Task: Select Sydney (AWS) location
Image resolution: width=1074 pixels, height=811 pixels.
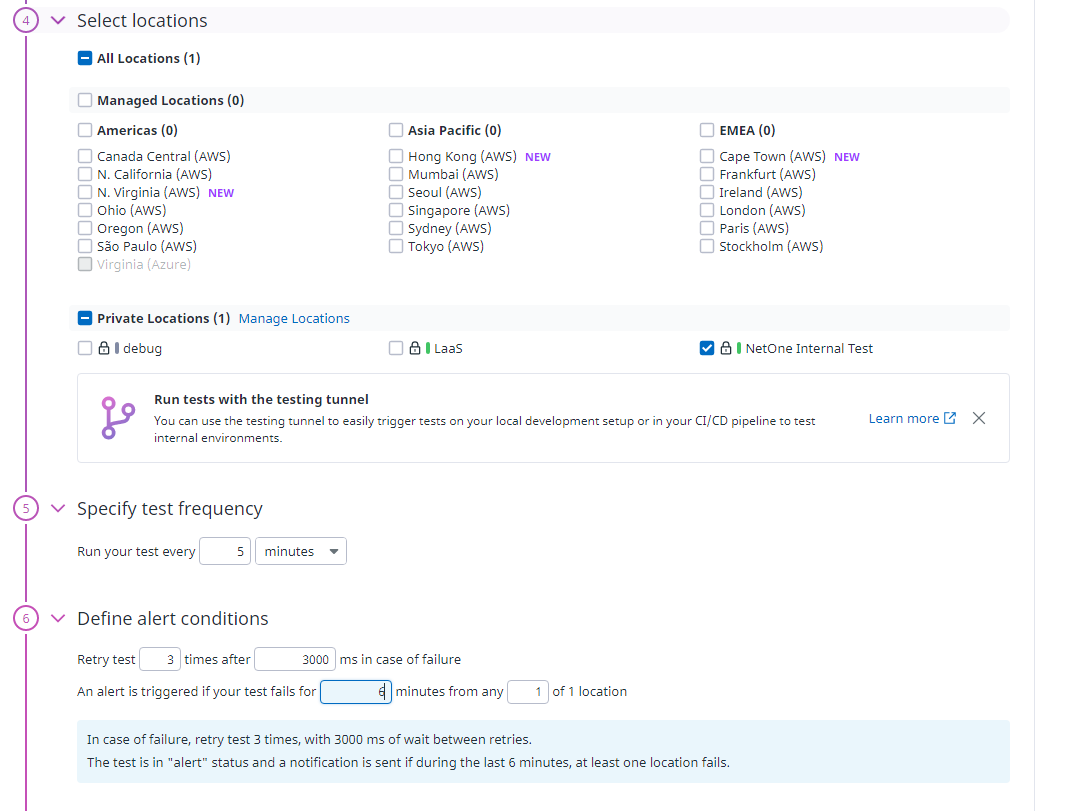Action: click(x=396, y=228)
